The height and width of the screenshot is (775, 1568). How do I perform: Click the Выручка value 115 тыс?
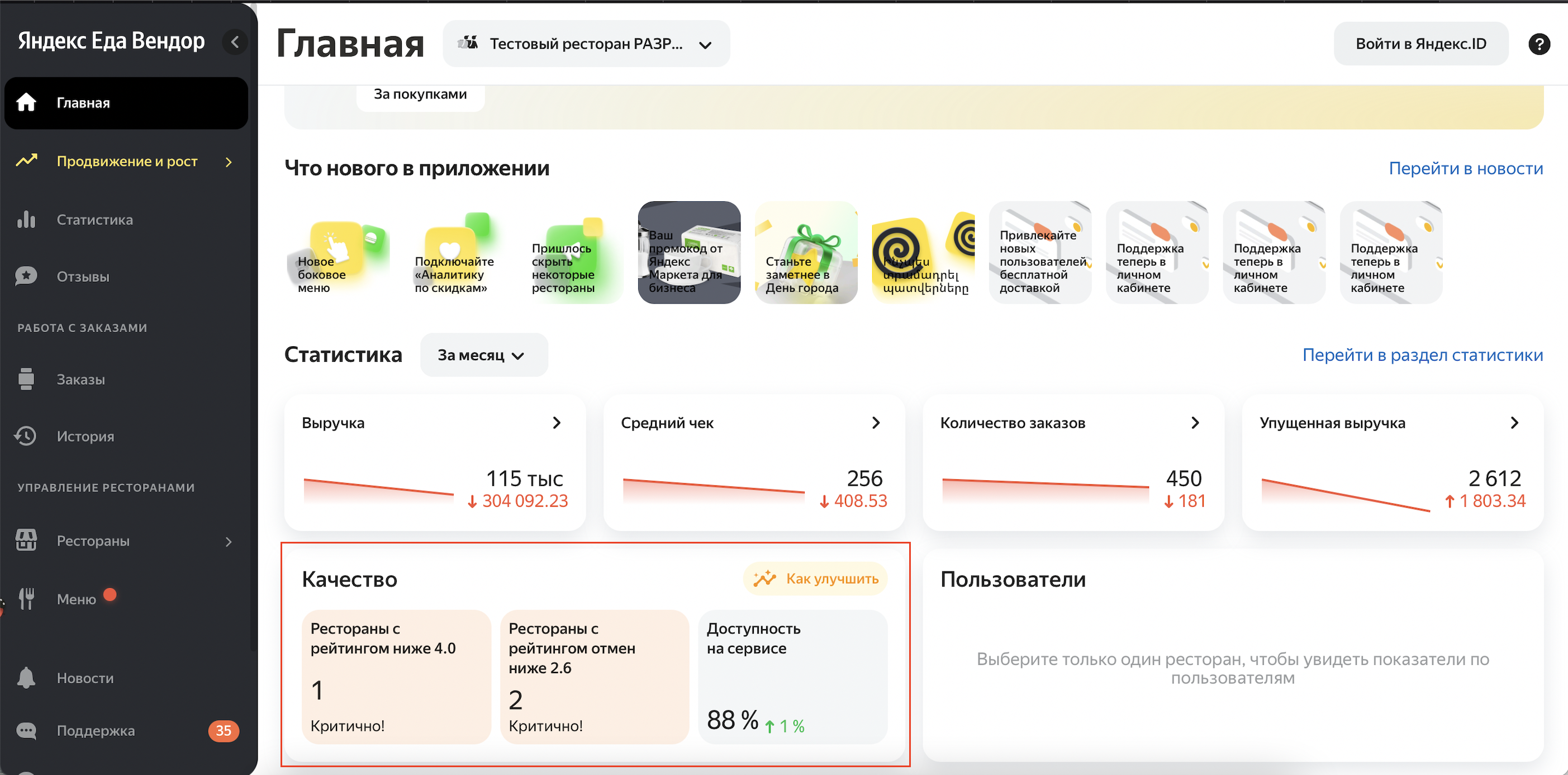click(x=524, y=478)
